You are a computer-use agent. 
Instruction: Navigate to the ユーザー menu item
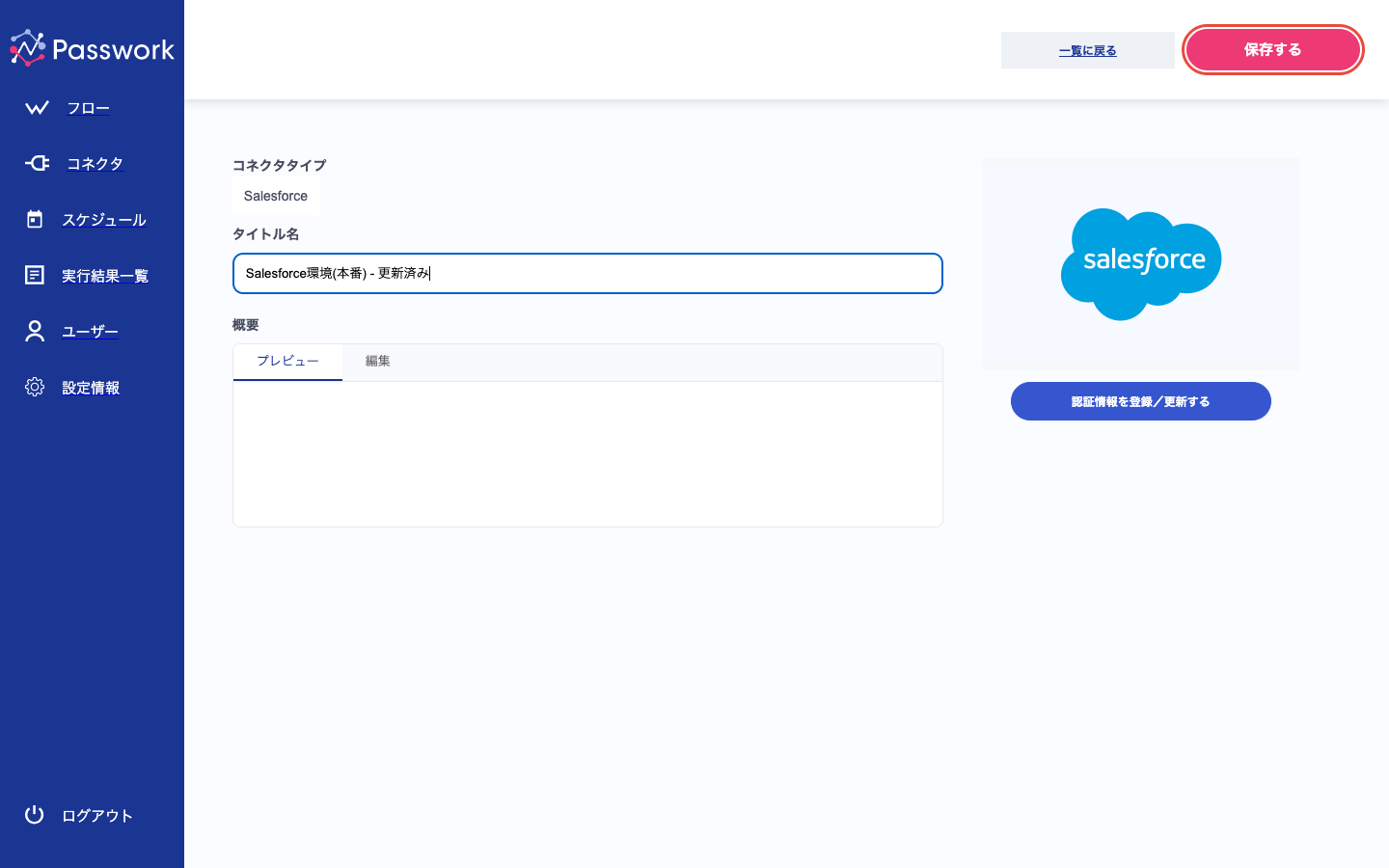tap(91, 332)
